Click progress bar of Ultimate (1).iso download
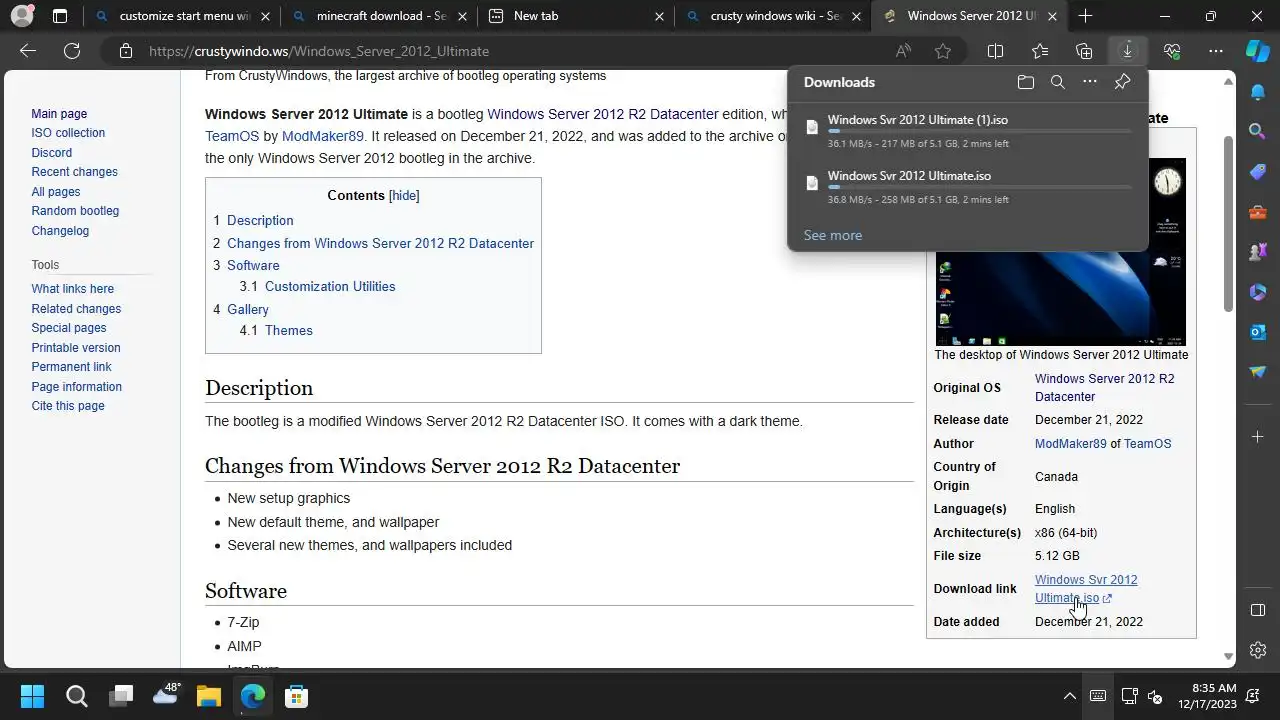Image resolution: width=1280 pixels, height=720 pixels. tap(979, 131)
